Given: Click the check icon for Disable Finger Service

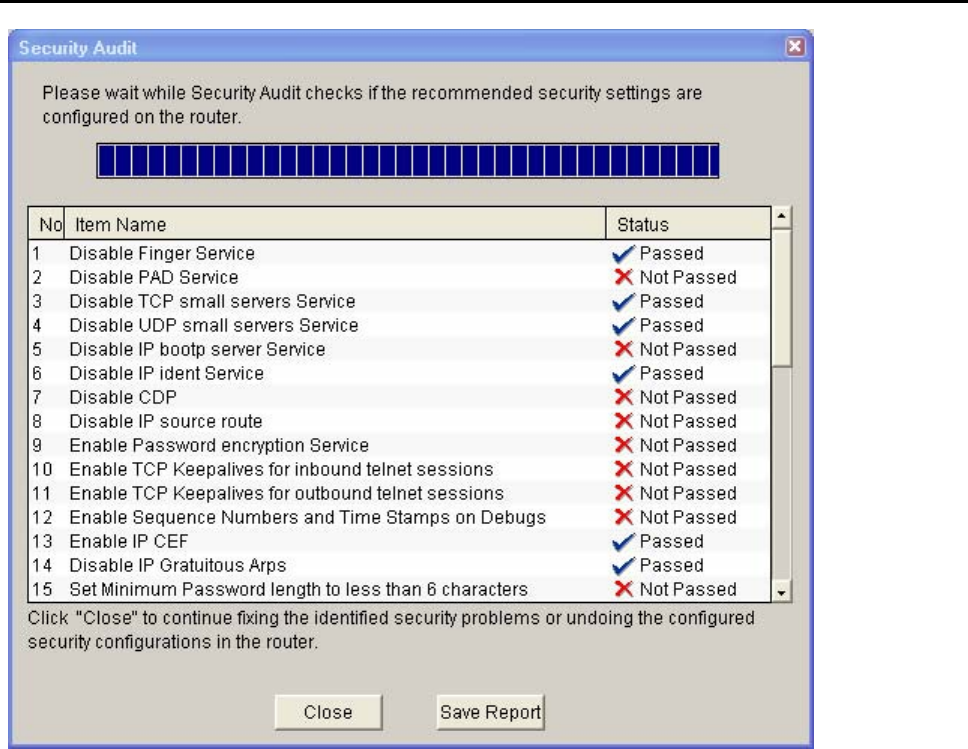Looking at the screenshot, I should point(624,253).
